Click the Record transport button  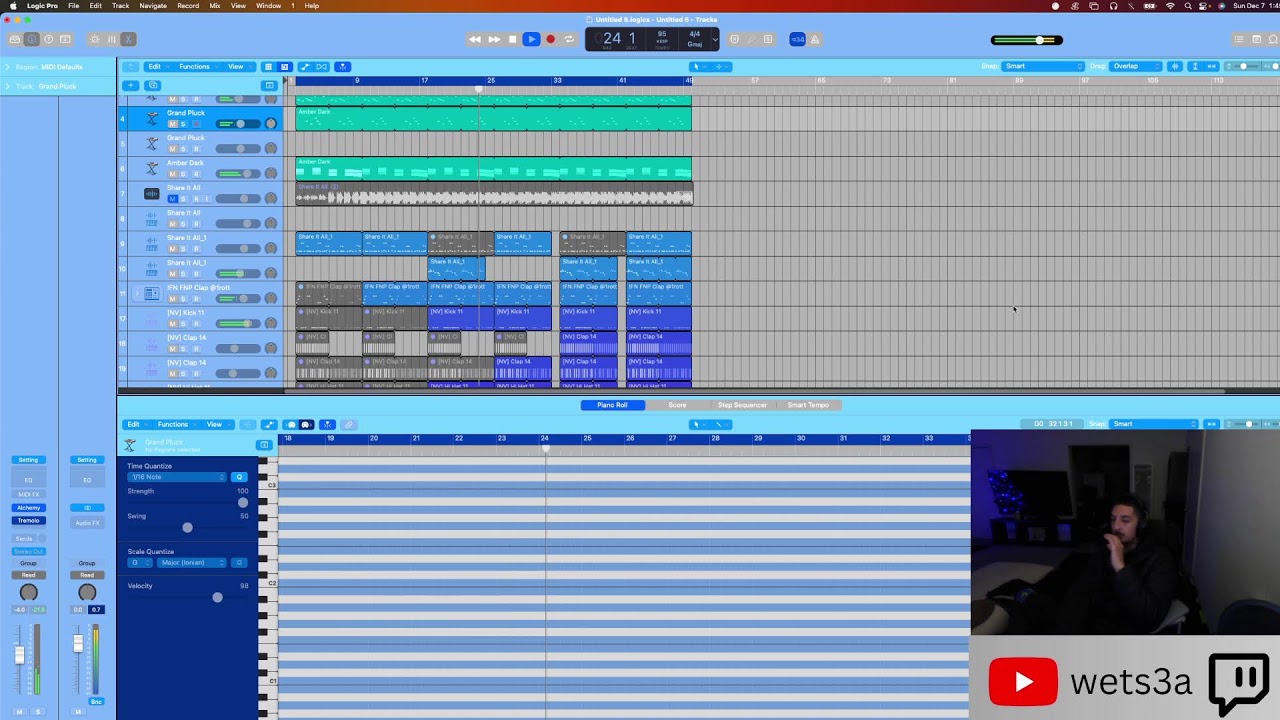(550, 40)
